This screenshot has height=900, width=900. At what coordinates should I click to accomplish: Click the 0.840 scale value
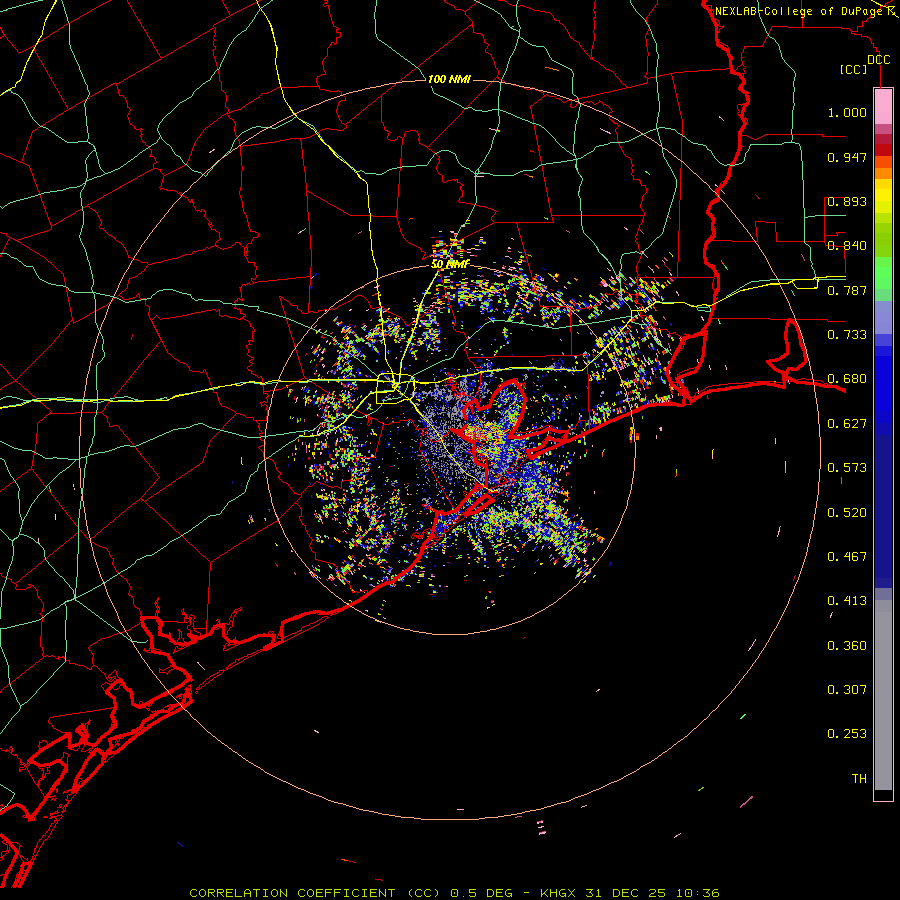click(847, 246)
